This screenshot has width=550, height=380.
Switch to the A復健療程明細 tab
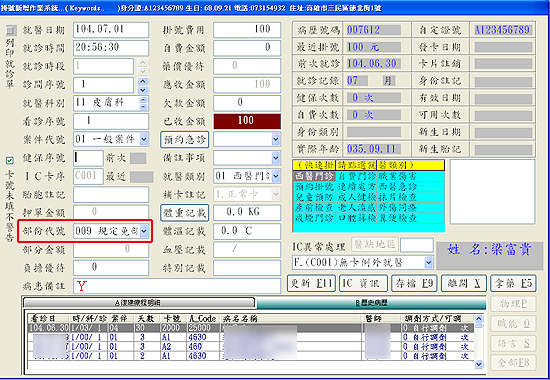[139, 302]
